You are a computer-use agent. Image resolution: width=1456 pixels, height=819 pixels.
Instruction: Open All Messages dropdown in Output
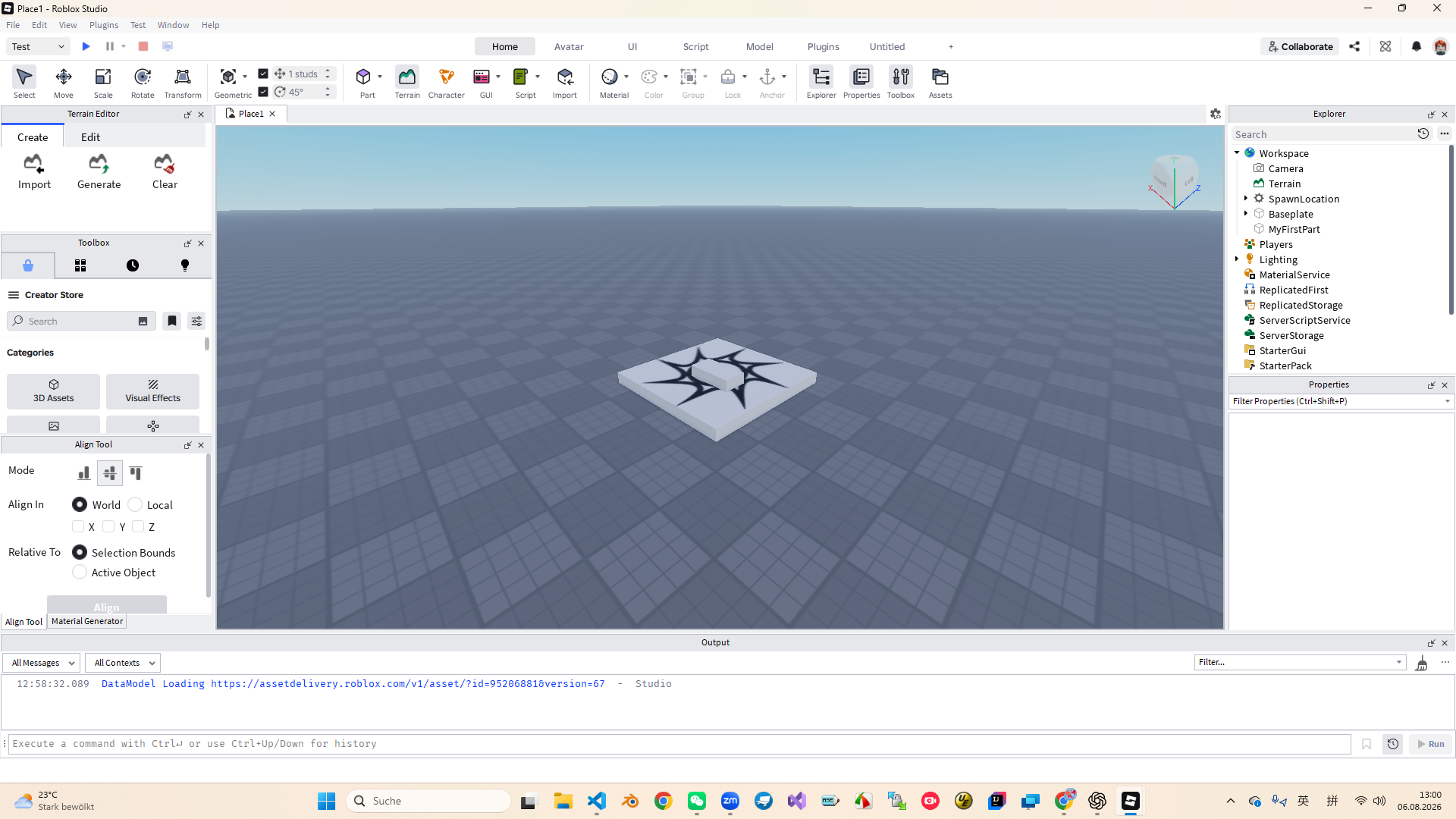(x=42, y=663)
